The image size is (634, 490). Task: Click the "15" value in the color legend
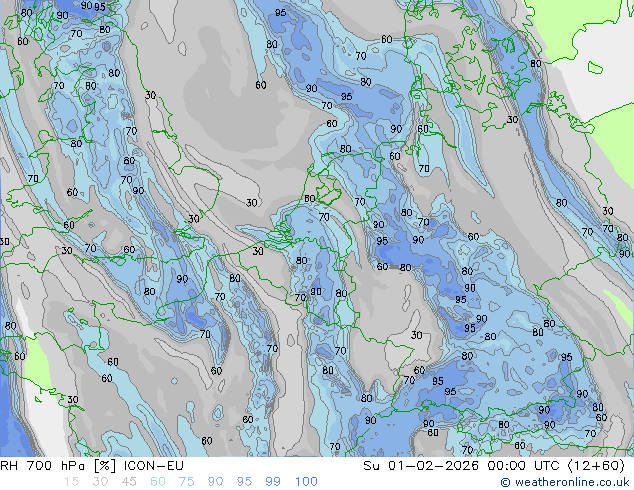point(71,482)
